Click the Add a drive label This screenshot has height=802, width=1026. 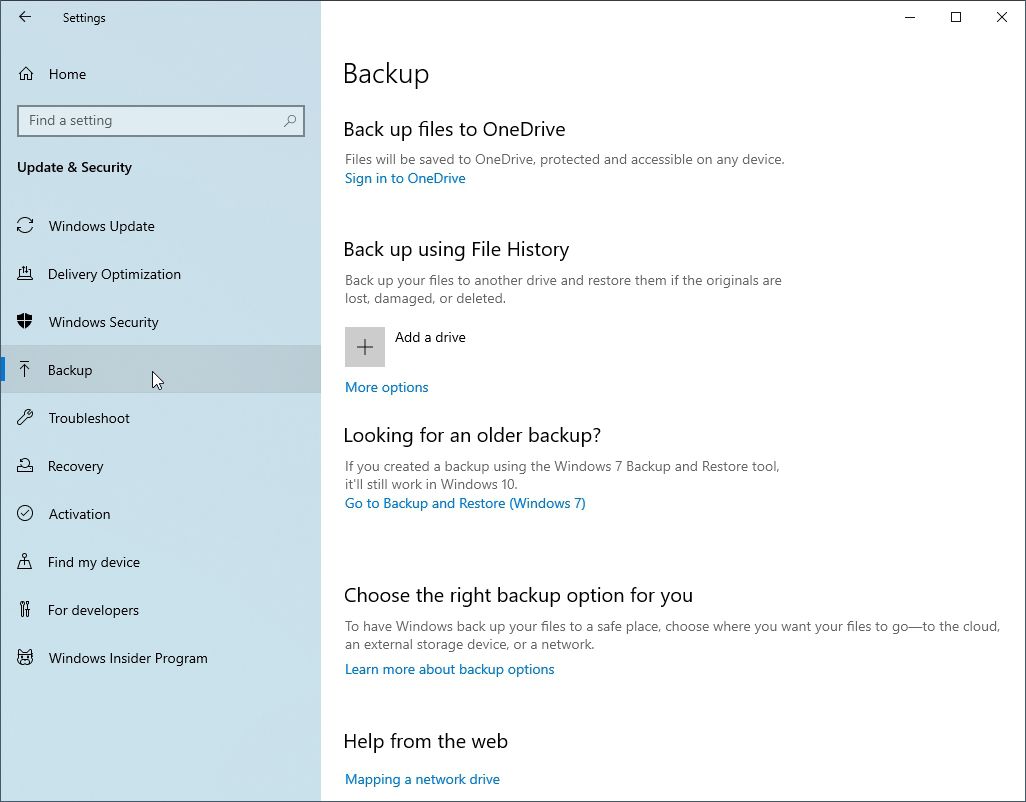coord(430,337)
